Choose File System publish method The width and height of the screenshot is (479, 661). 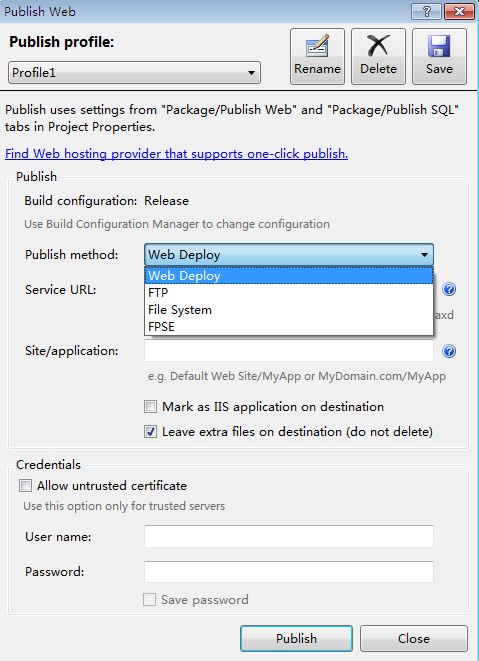click(289, 310)
